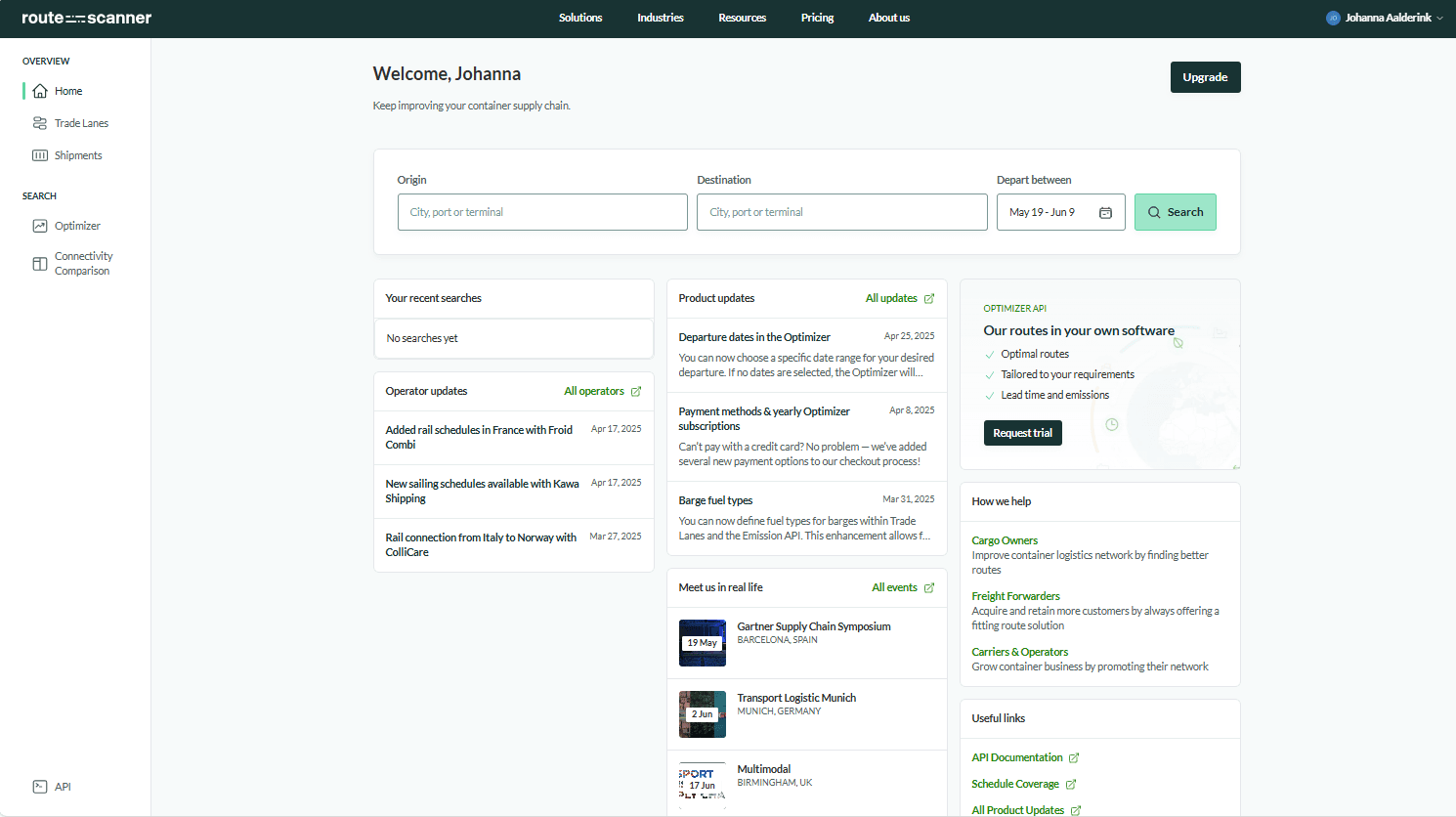This screenshot has width=1456, height=817.
Task: Click the external icon next to All Product Updates
Action: [x=1076, y=810]
